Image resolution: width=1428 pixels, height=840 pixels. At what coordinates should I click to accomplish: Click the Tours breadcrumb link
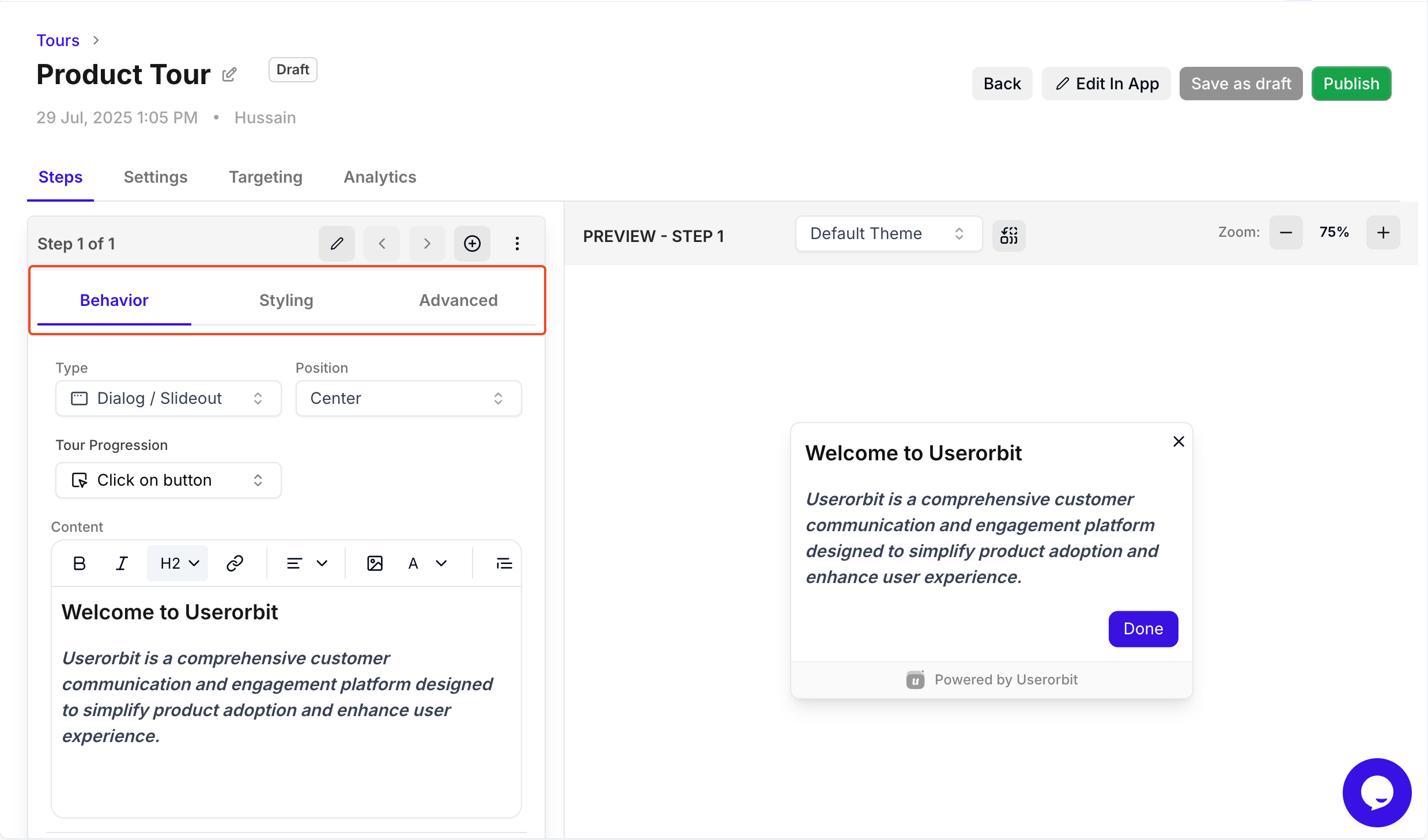(58, 40)
